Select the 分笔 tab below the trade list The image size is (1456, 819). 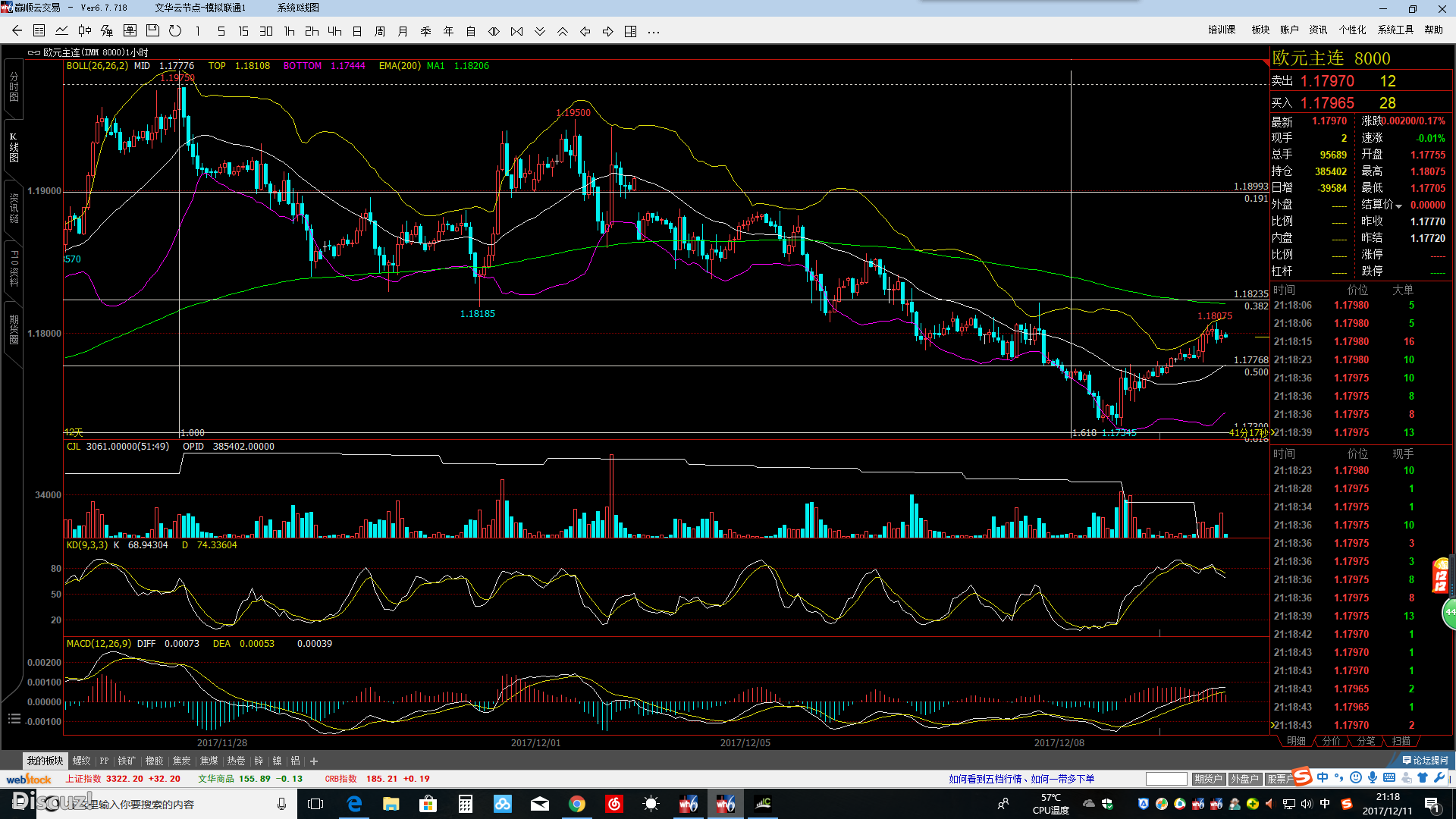(x=1367, y=741)
